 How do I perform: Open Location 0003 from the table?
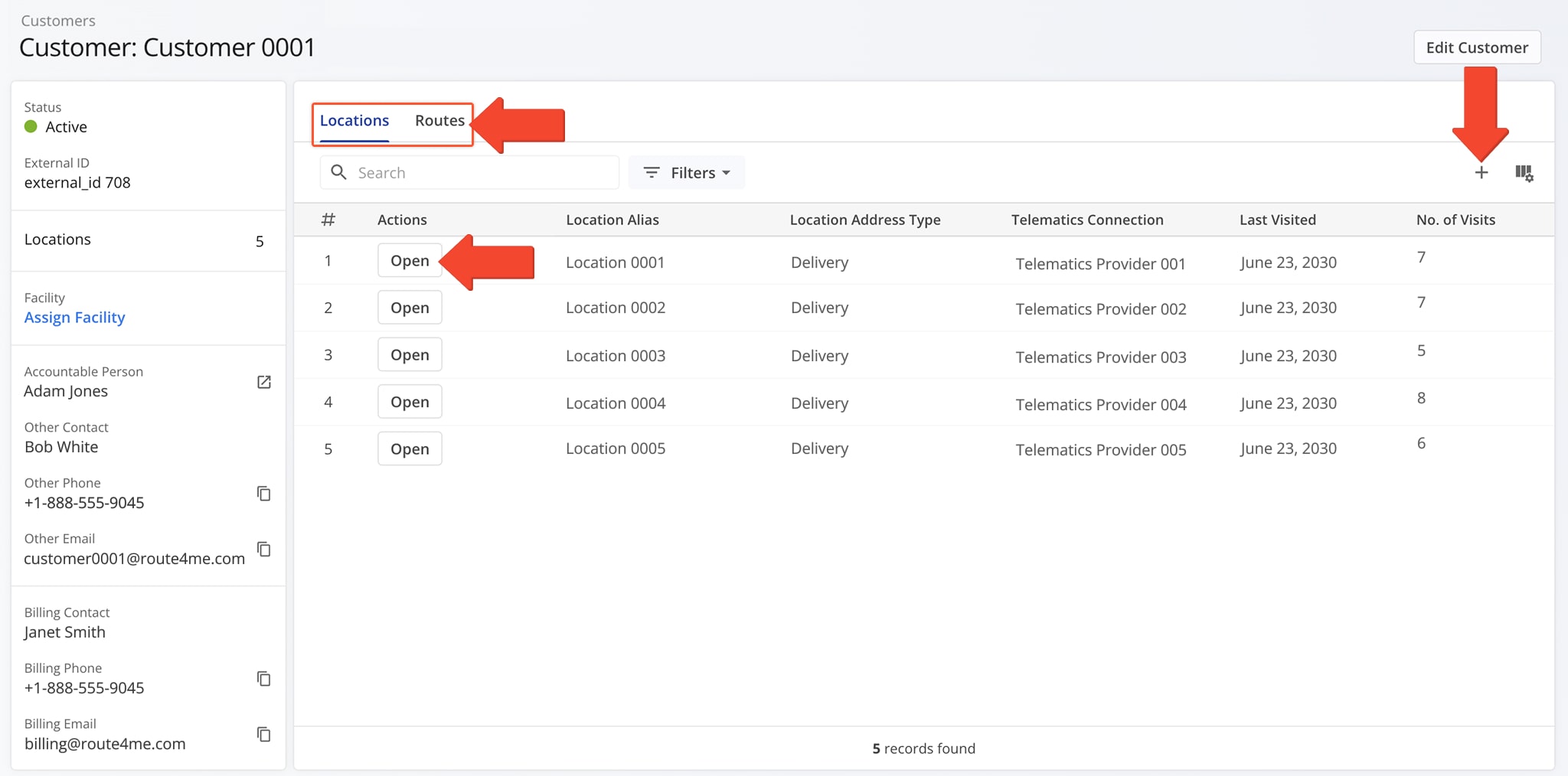point(409,354)
